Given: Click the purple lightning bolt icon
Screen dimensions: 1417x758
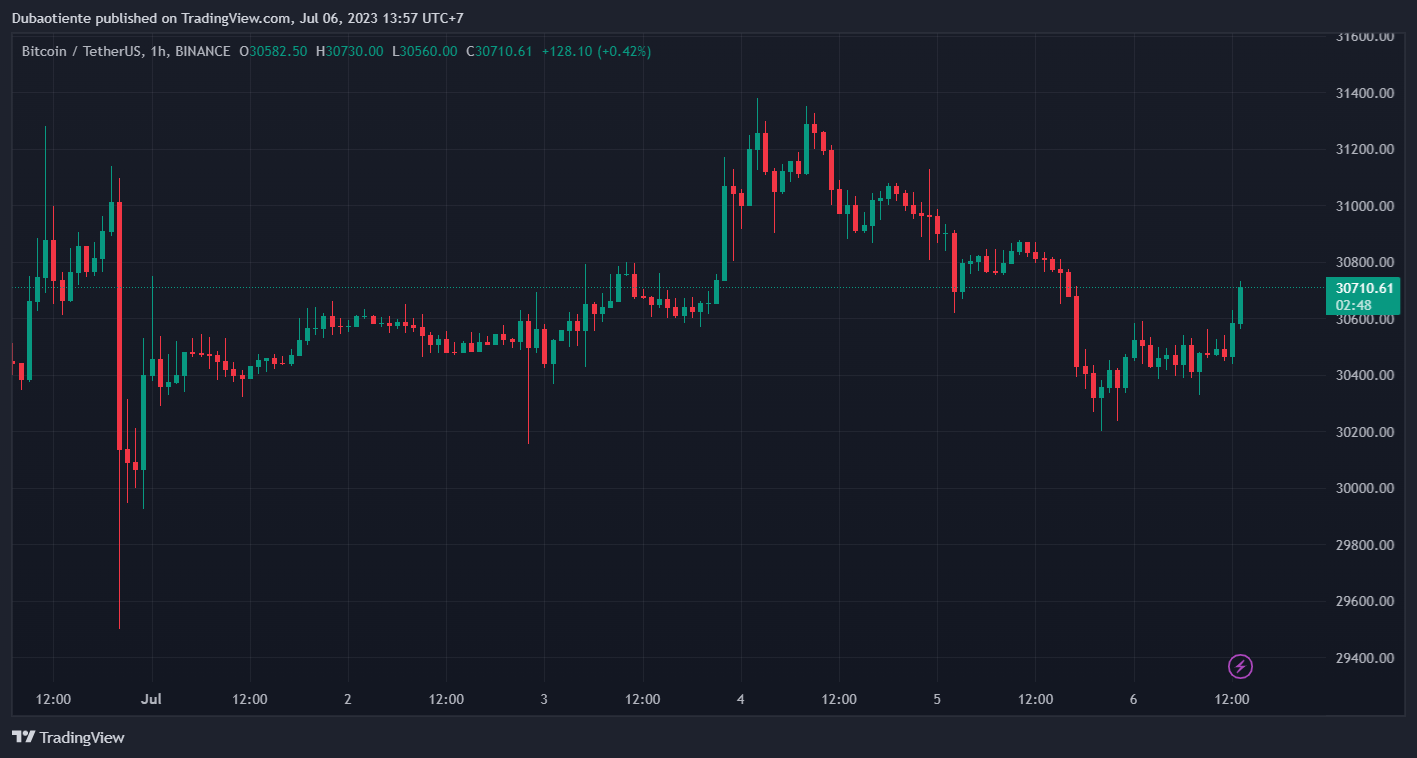Looking at the screenshot, I should 1240,666.
